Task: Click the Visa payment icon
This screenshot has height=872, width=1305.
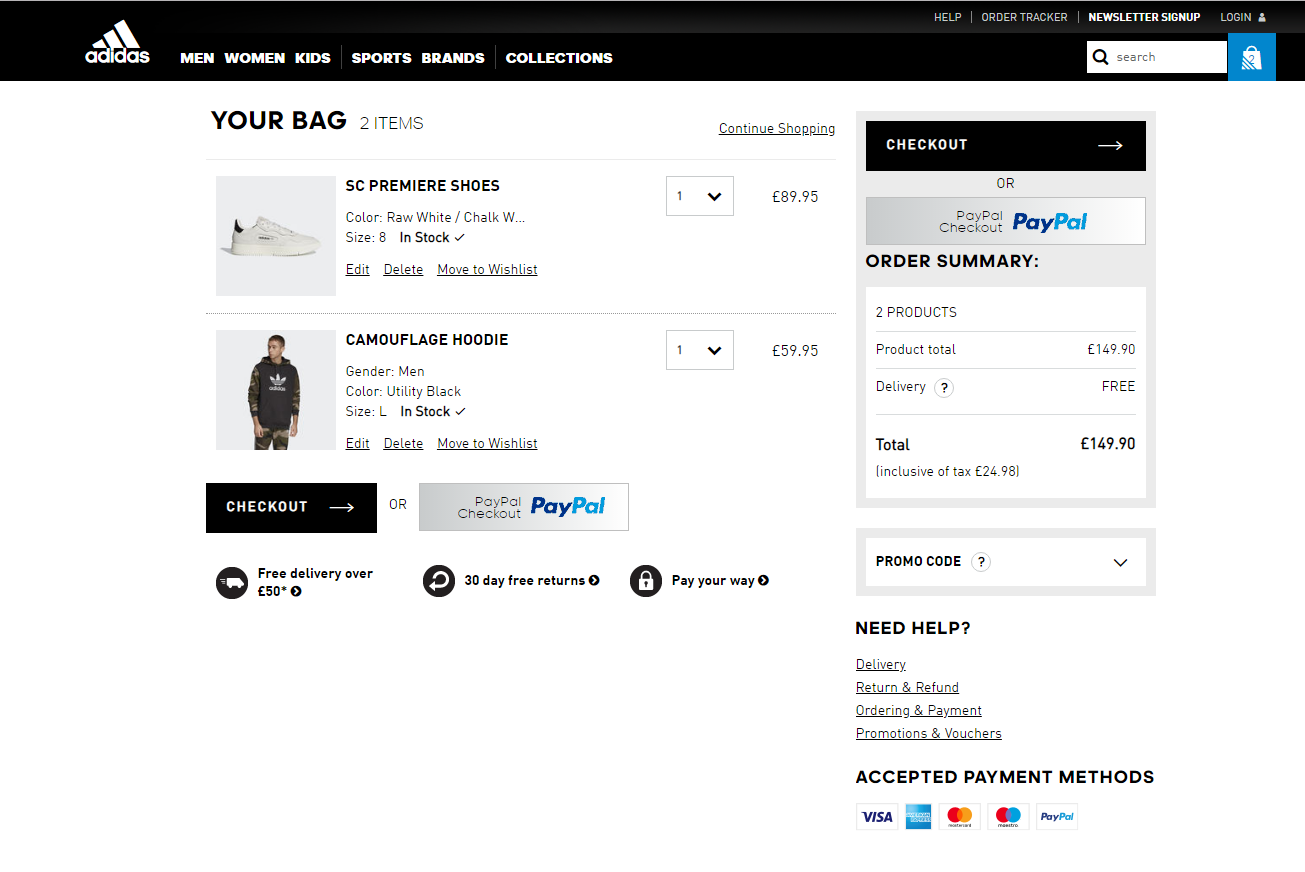Action: (x=877, y=817)
